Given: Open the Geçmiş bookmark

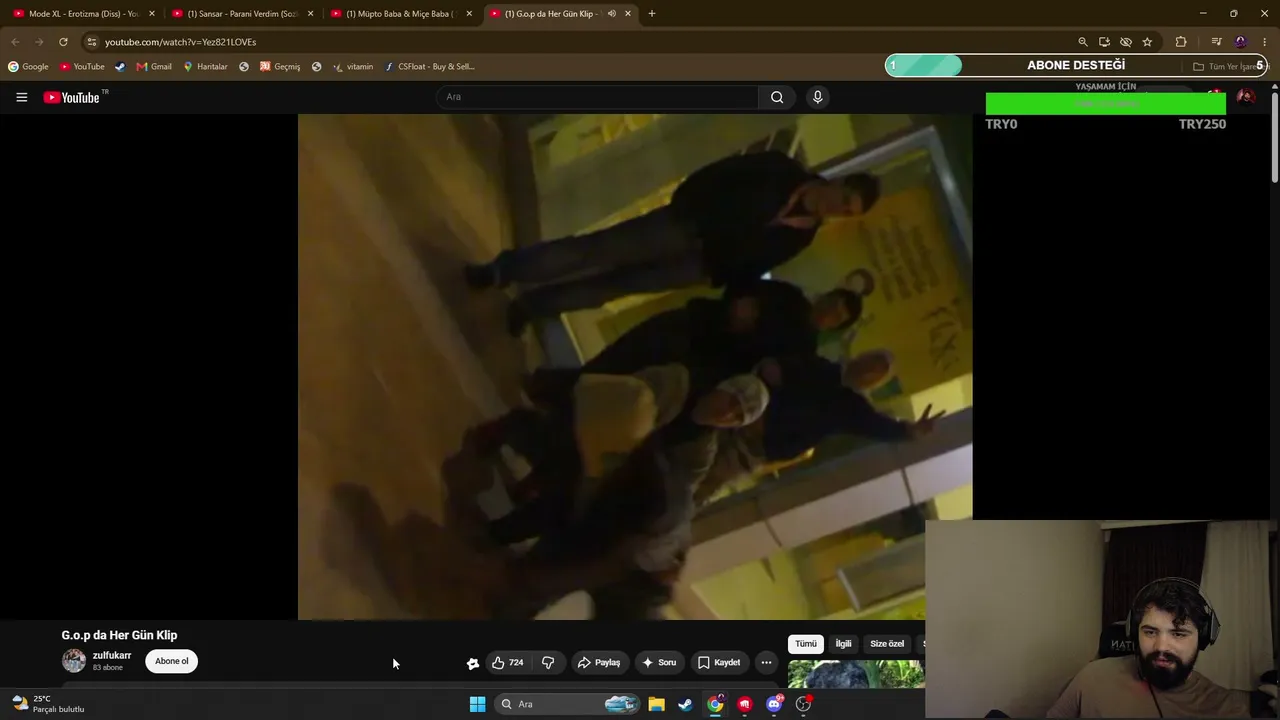Looking at the screenshot, I should coord(280,67).
